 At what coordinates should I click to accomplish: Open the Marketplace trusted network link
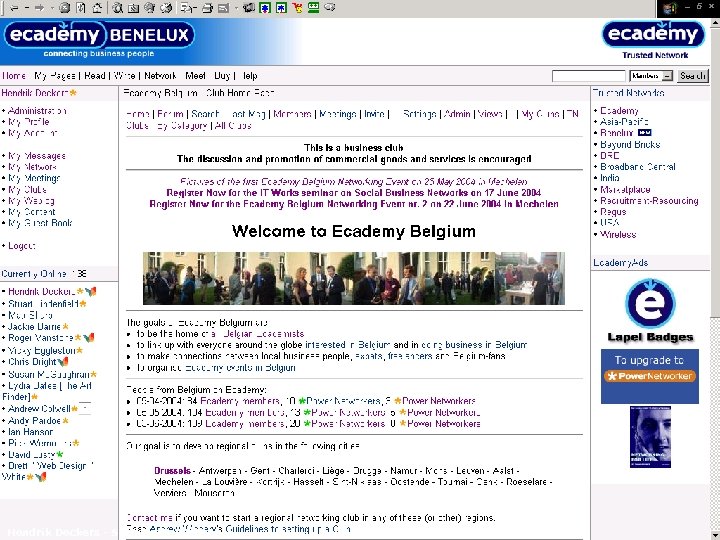625,189
